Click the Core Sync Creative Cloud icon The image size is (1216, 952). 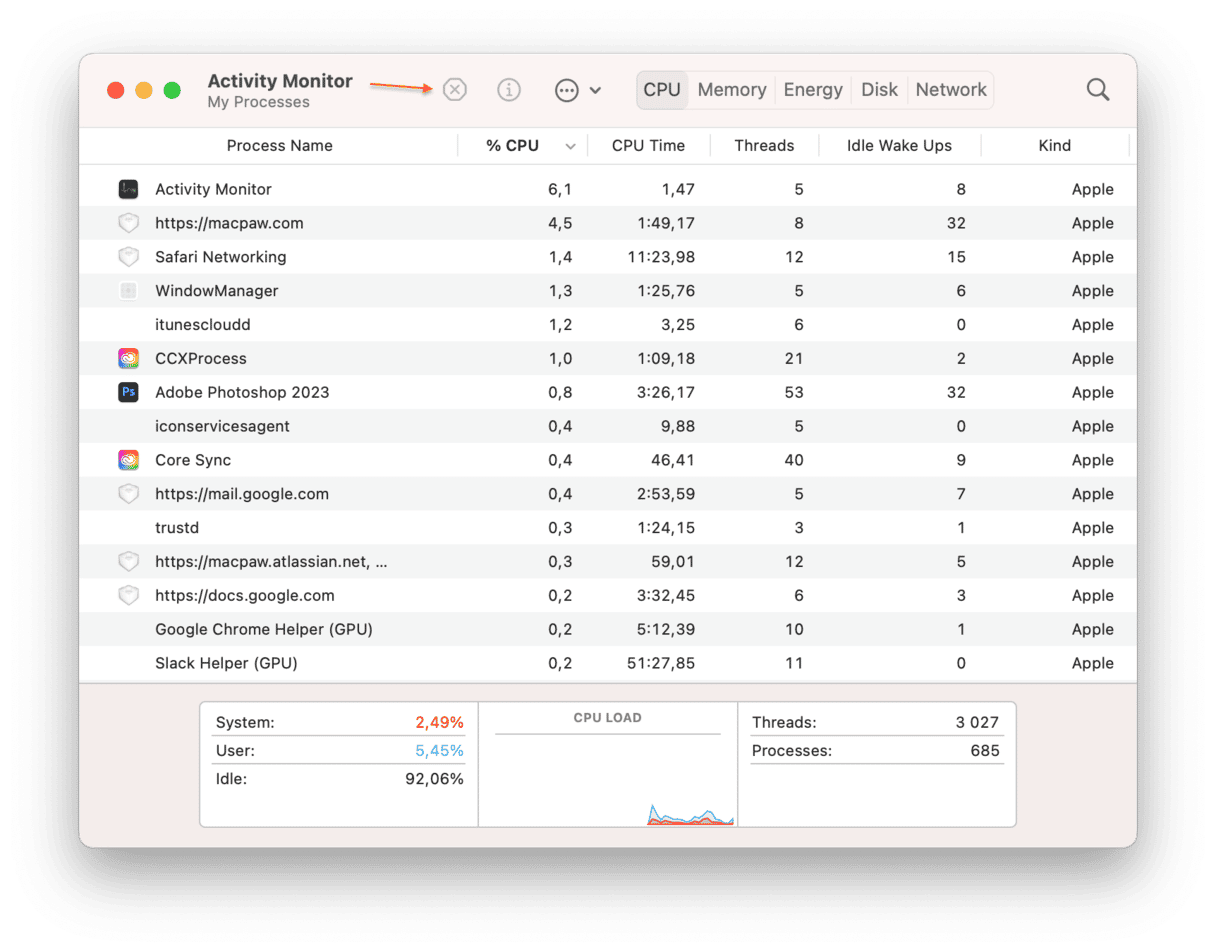click(128, 460)
